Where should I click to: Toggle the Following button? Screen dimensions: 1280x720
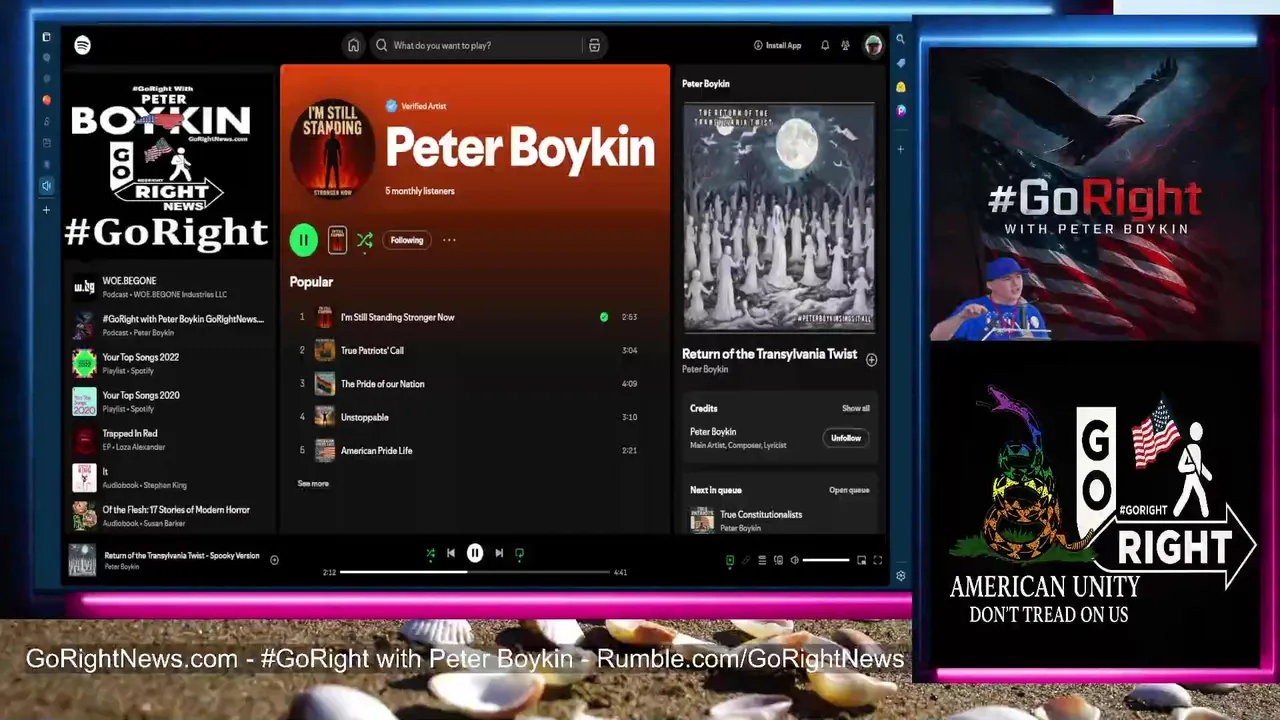[407, 240]
